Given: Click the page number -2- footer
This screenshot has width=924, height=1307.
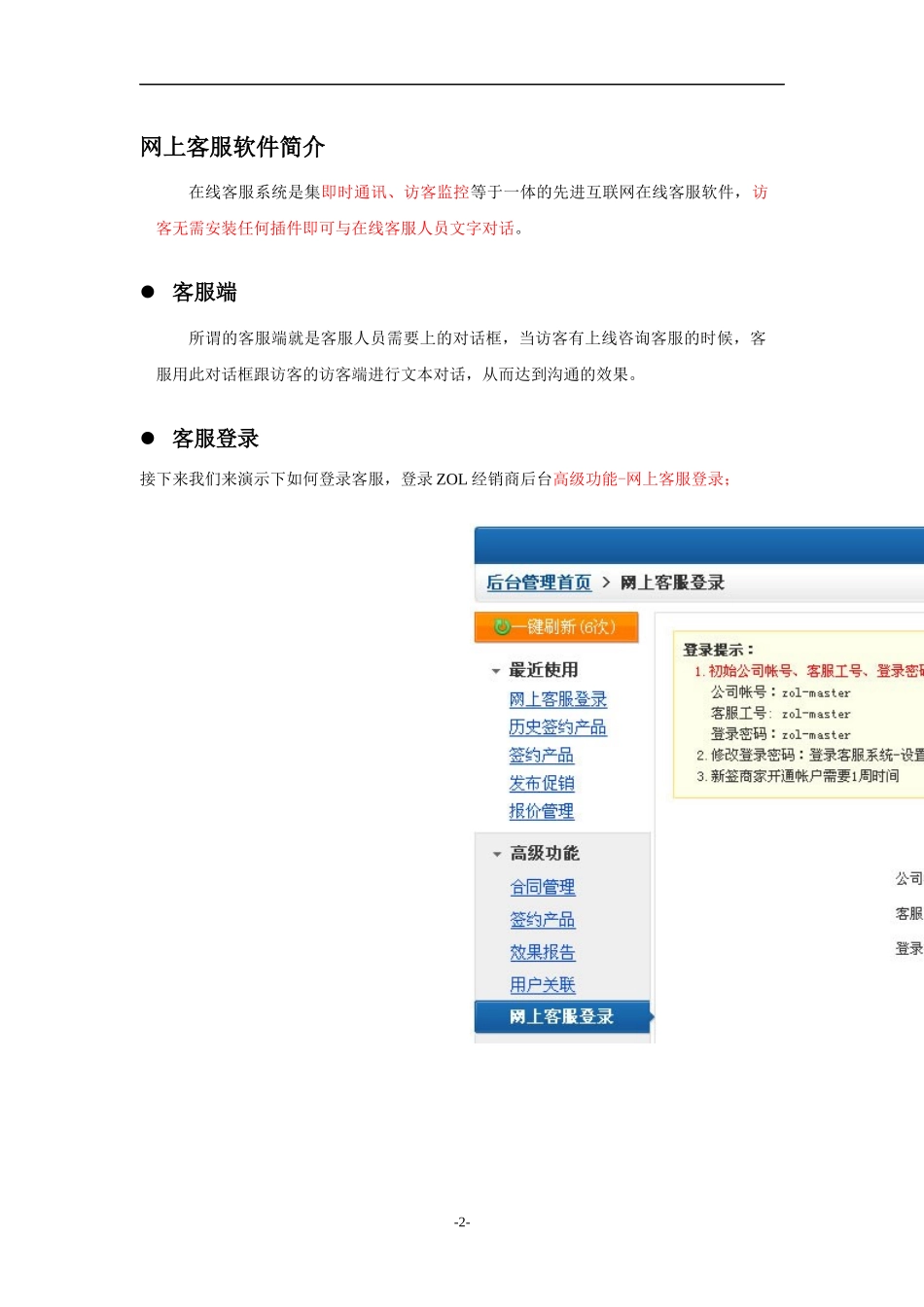Looking at the screenshot, I should tap(462, 1222).
